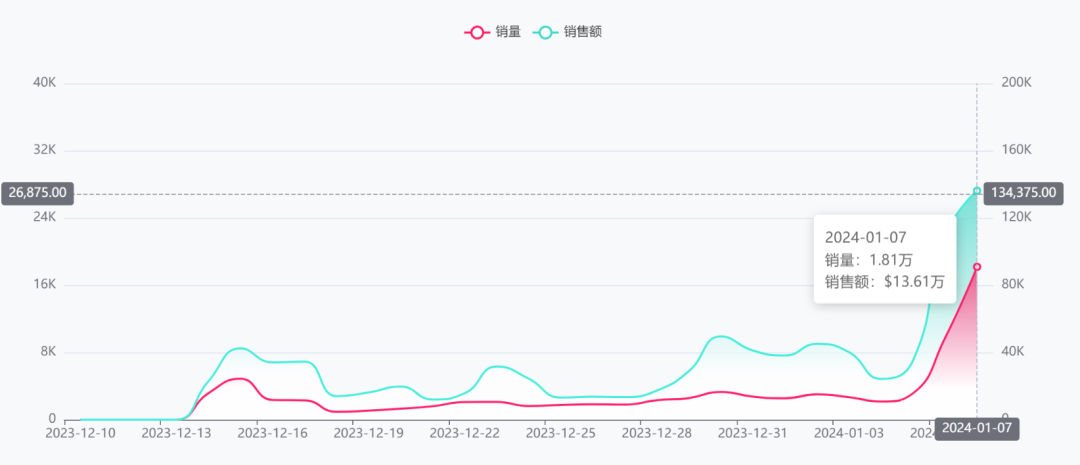Toggle the 销售额 legend marker icon
This screenshot has width=1080, height=465.
(x=545, y=32)
